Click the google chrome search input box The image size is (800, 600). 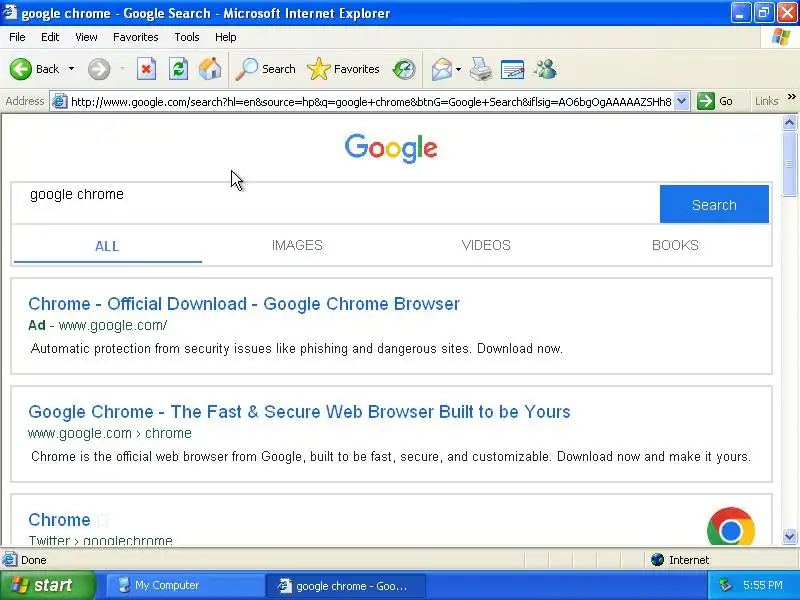pos(336,203)
